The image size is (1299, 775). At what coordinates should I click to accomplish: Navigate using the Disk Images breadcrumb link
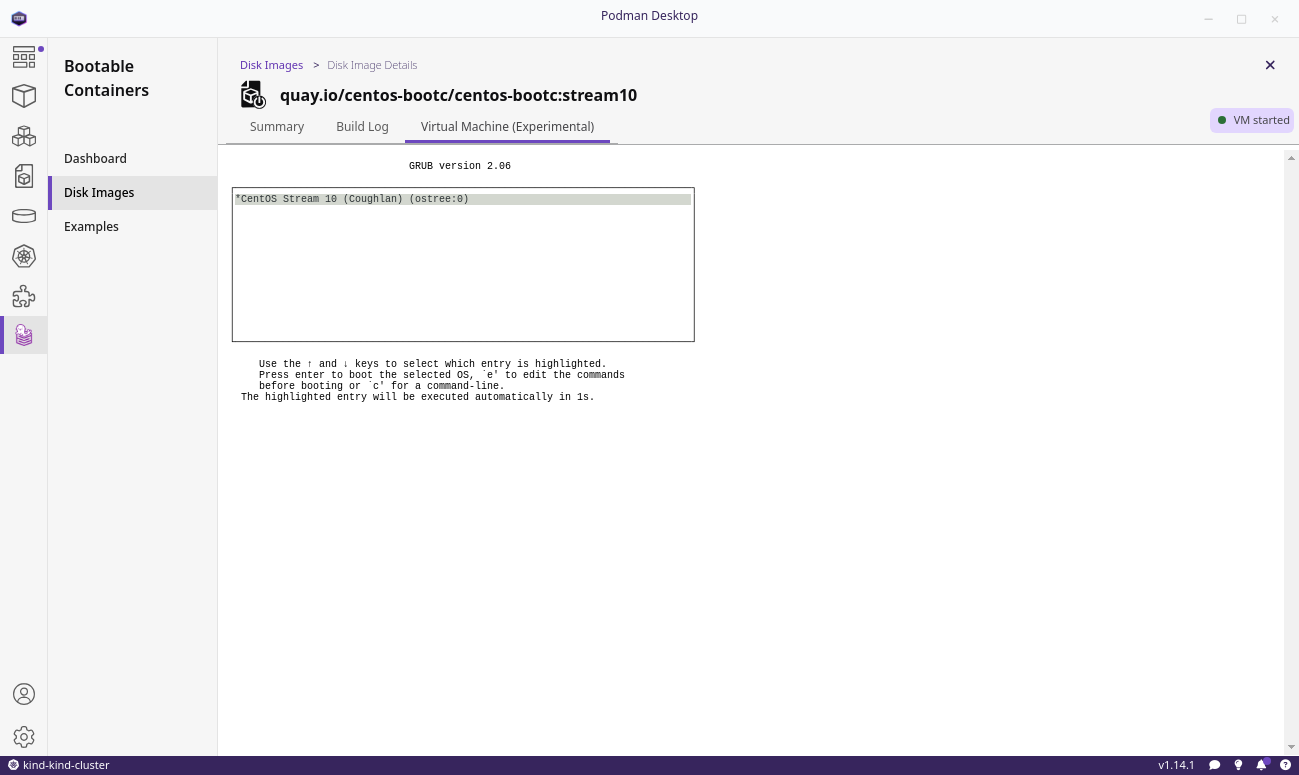click(x=271, y=65)
